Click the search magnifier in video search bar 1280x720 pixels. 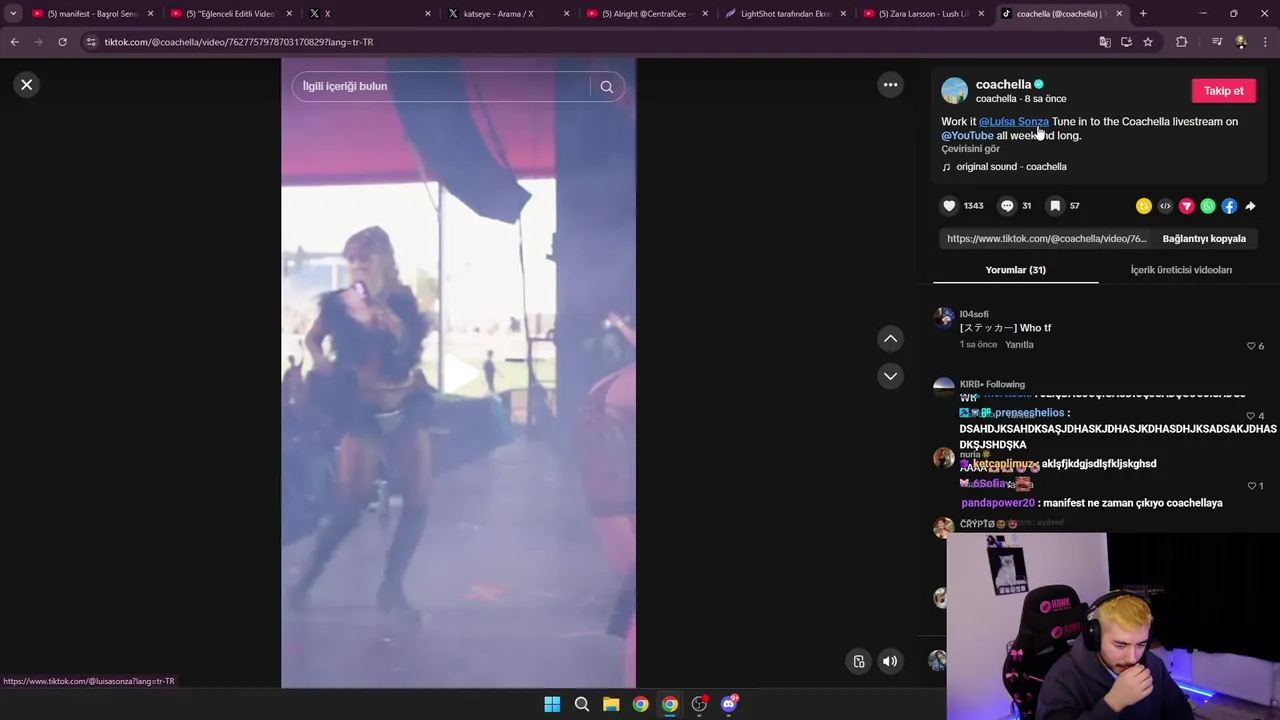point(606,87)
